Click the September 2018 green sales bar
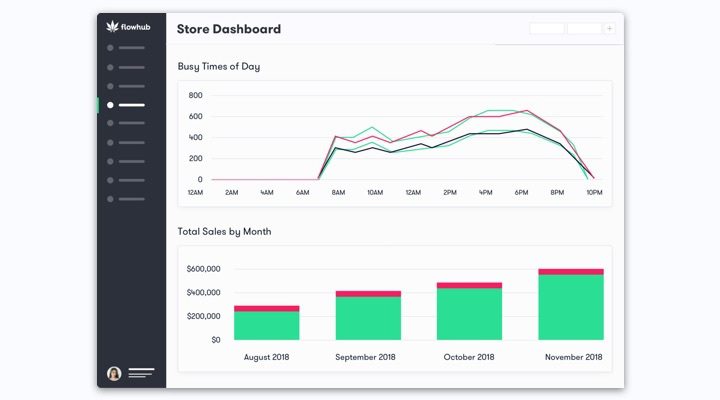Image resolution: width=720 pixels, height=400 pixels. 368,318
